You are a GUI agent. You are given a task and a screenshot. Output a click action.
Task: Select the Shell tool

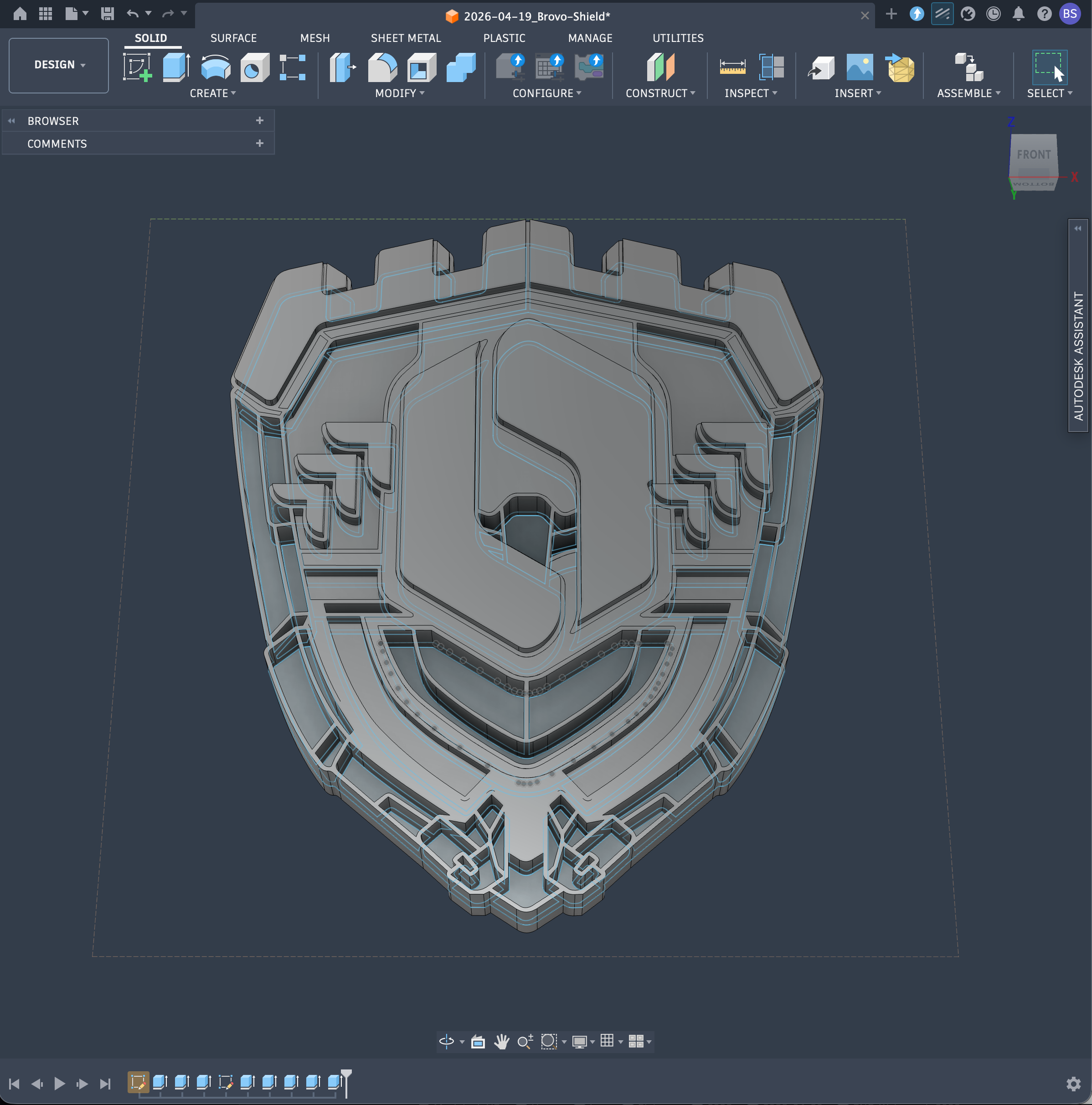click(x=422, y=67)
